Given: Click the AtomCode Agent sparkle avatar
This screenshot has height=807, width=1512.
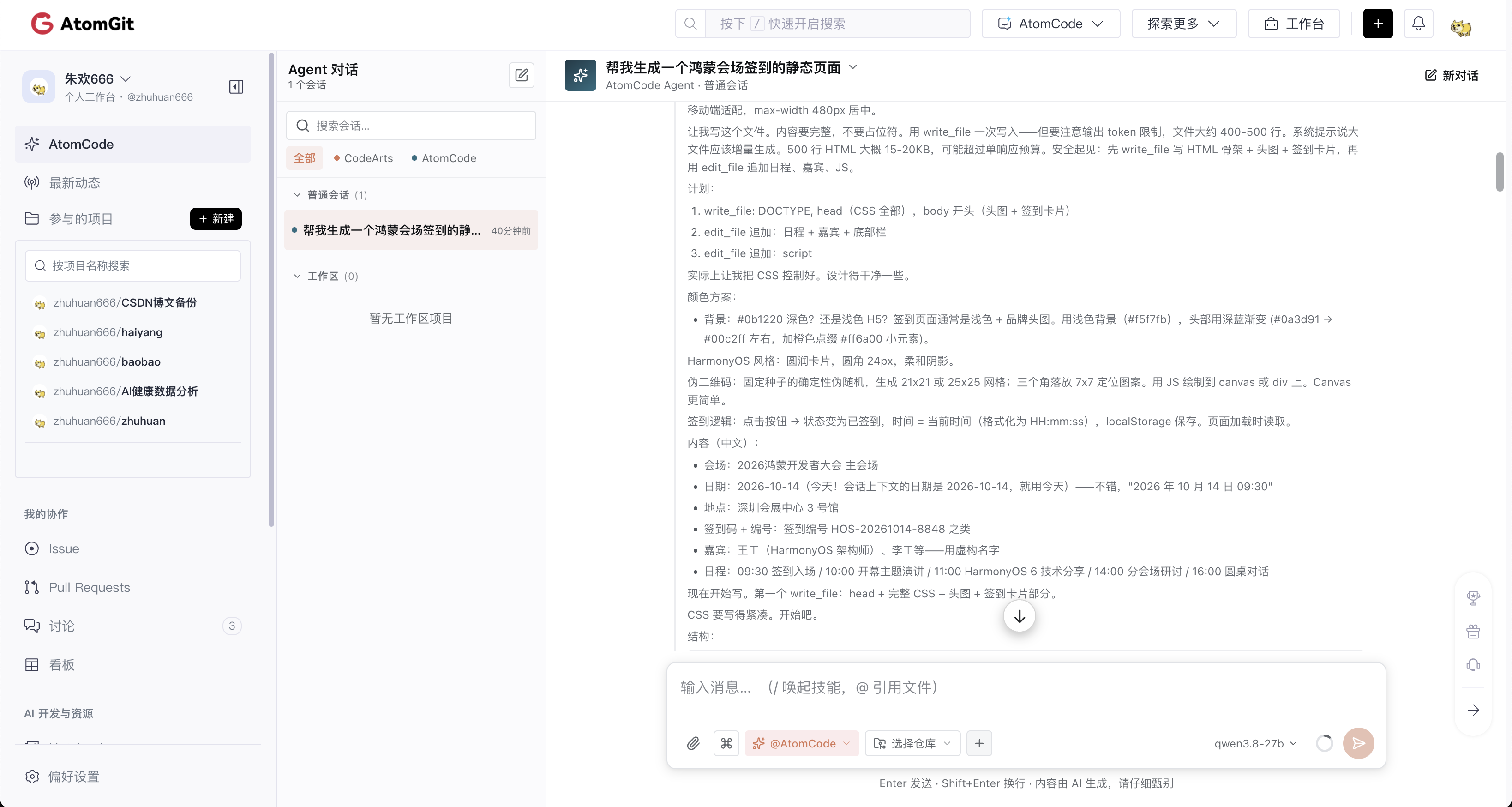Looking at the screenshot, I should pos(581,75).
